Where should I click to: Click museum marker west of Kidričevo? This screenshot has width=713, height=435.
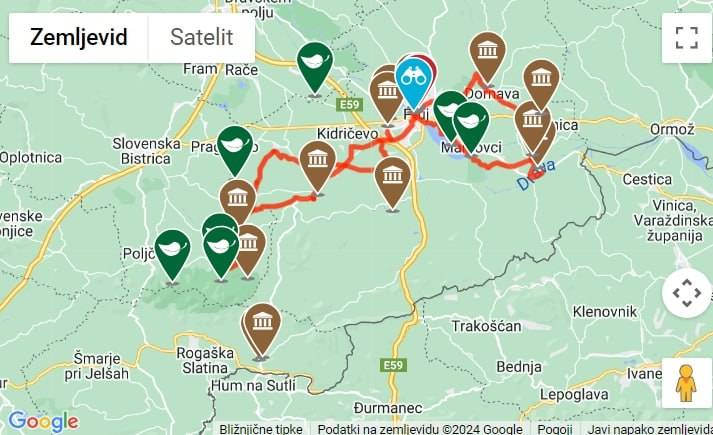(317, 167)
